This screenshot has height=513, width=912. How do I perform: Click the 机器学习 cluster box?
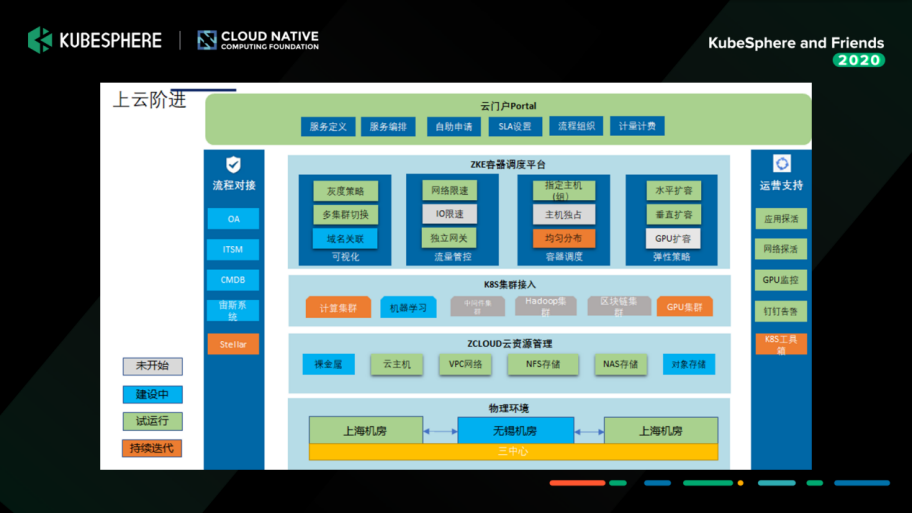click(408, 308)
